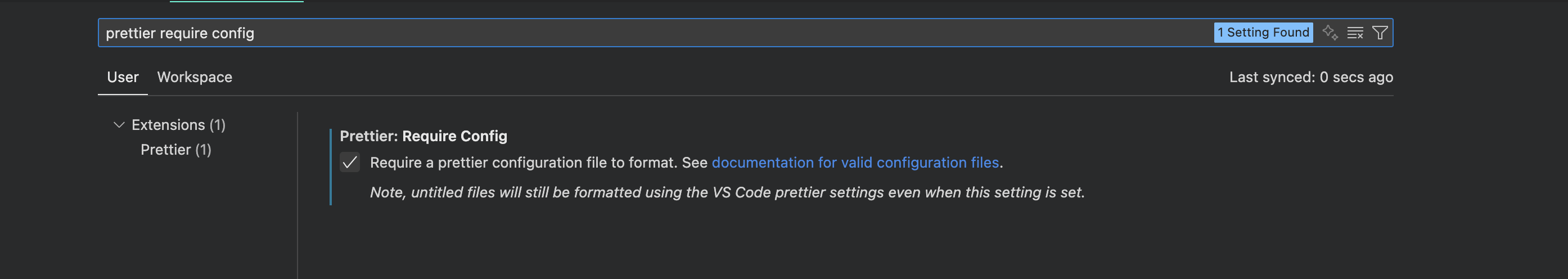Click the divider between tree and settings
This screenshot has height=279, width=1568.
click(x=298, y=195)
